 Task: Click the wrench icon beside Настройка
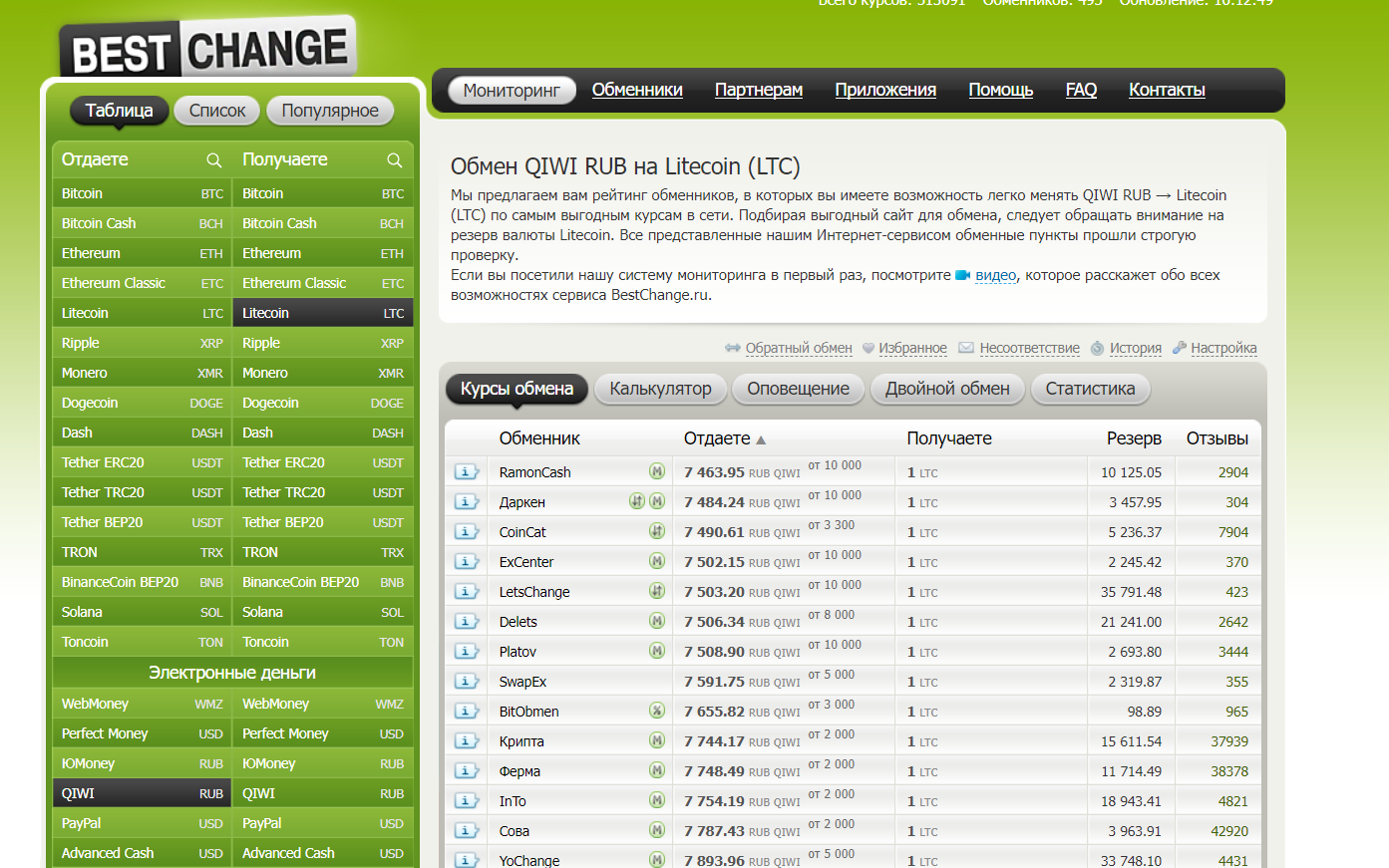click(1180, 348)
